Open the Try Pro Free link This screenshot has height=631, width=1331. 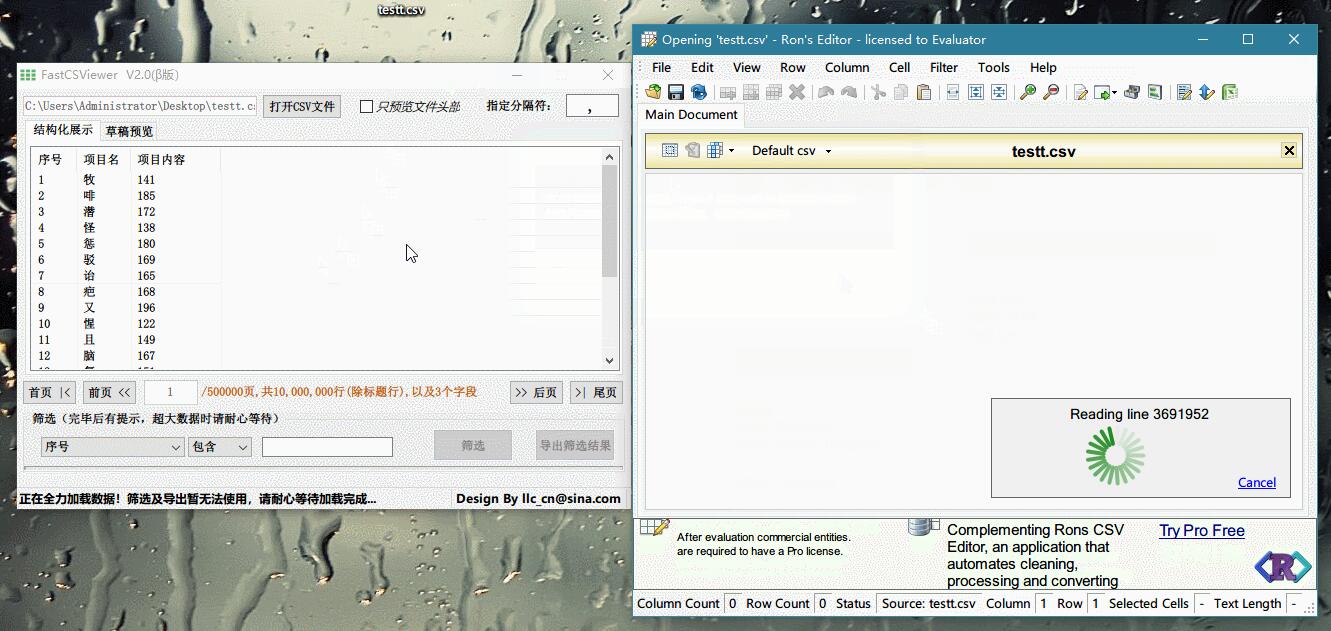coord(1201,530)
